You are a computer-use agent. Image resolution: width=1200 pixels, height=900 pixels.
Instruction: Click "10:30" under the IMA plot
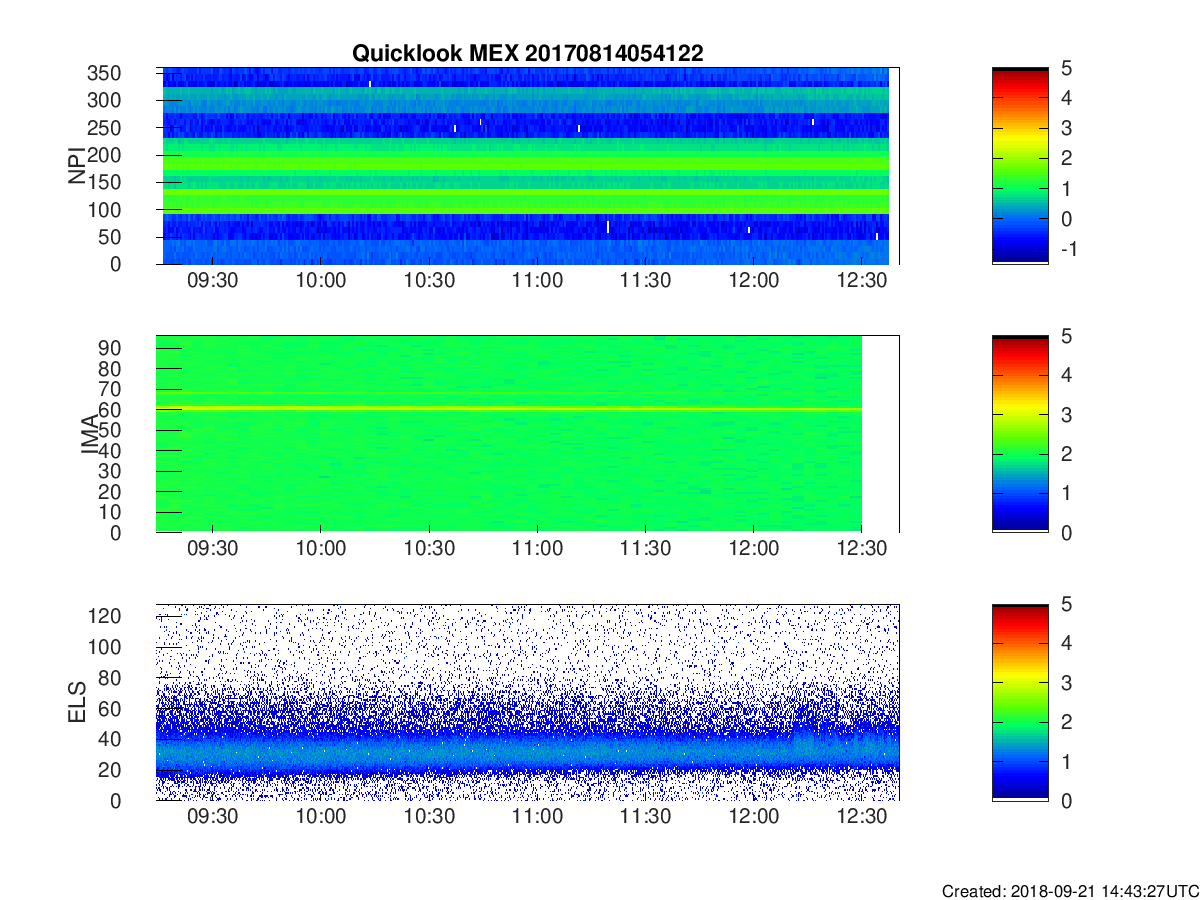click(x=429, y=549)
